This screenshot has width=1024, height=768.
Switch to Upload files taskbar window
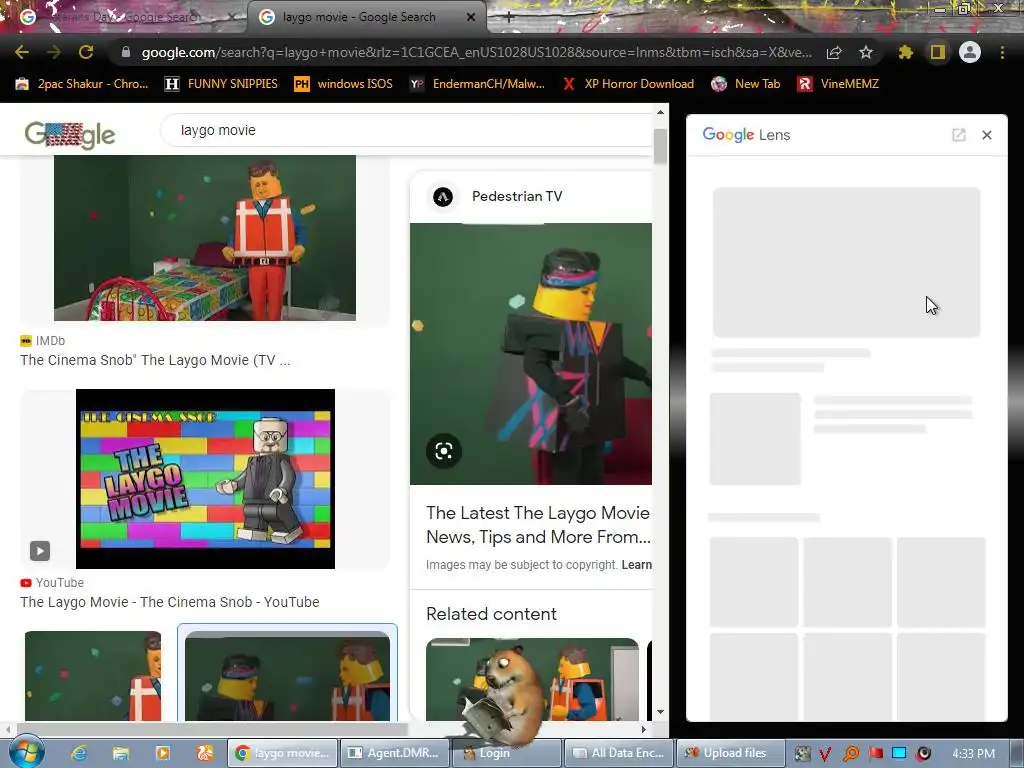tap(730, 753)
